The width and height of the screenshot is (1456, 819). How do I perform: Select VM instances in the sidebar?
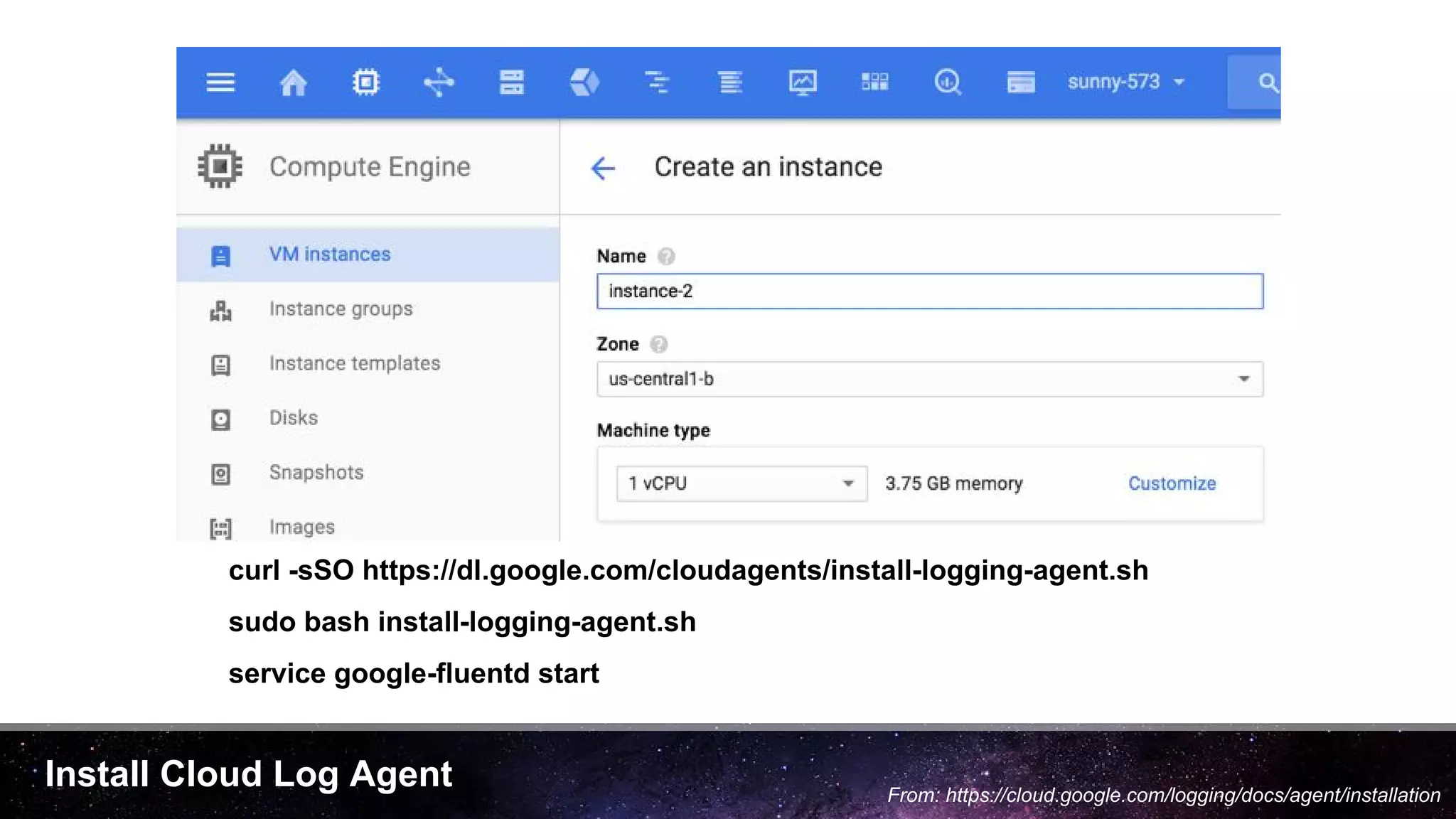330,255
